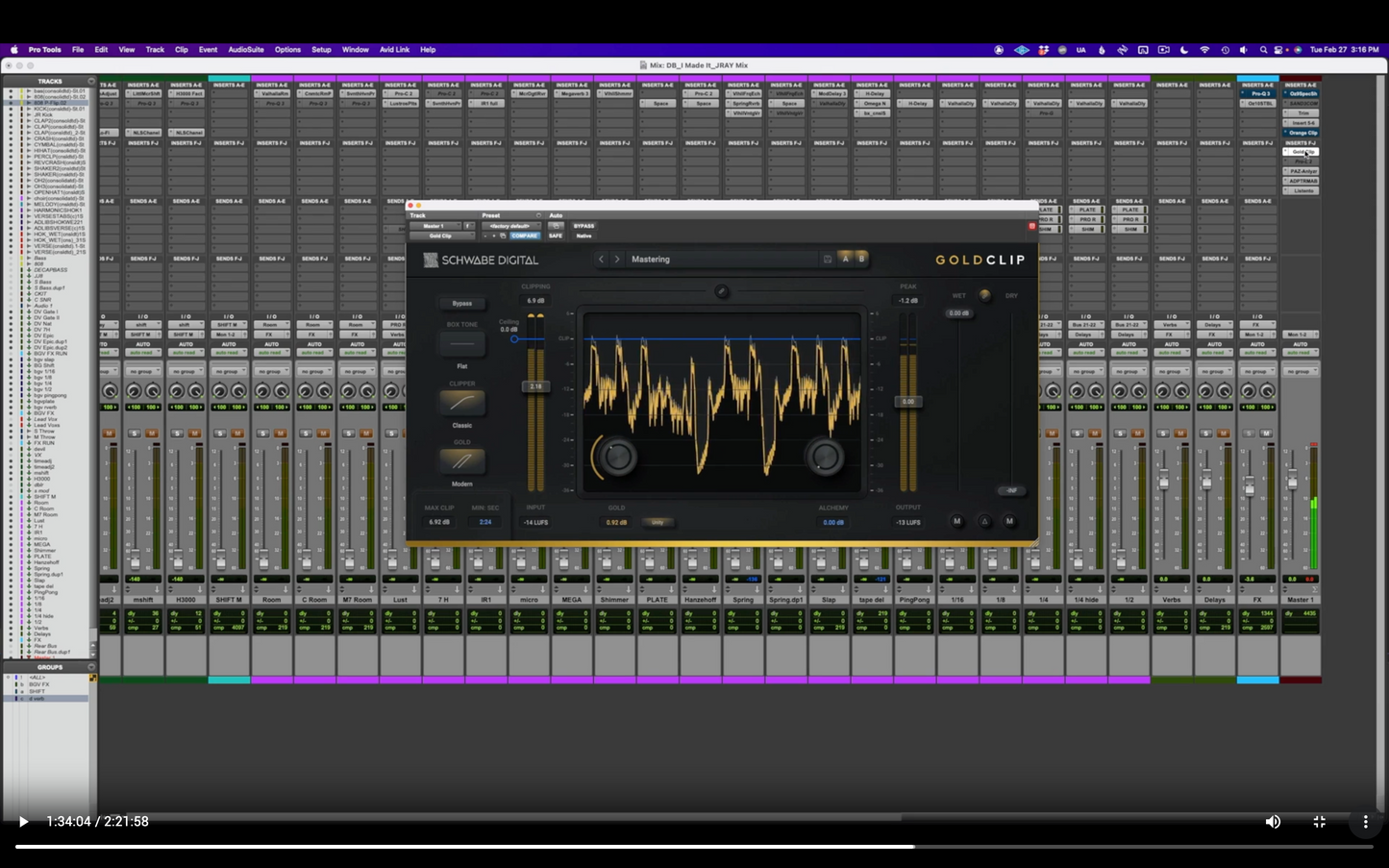
Task: Click the plus next preset button in header
Action: point(494,236)
